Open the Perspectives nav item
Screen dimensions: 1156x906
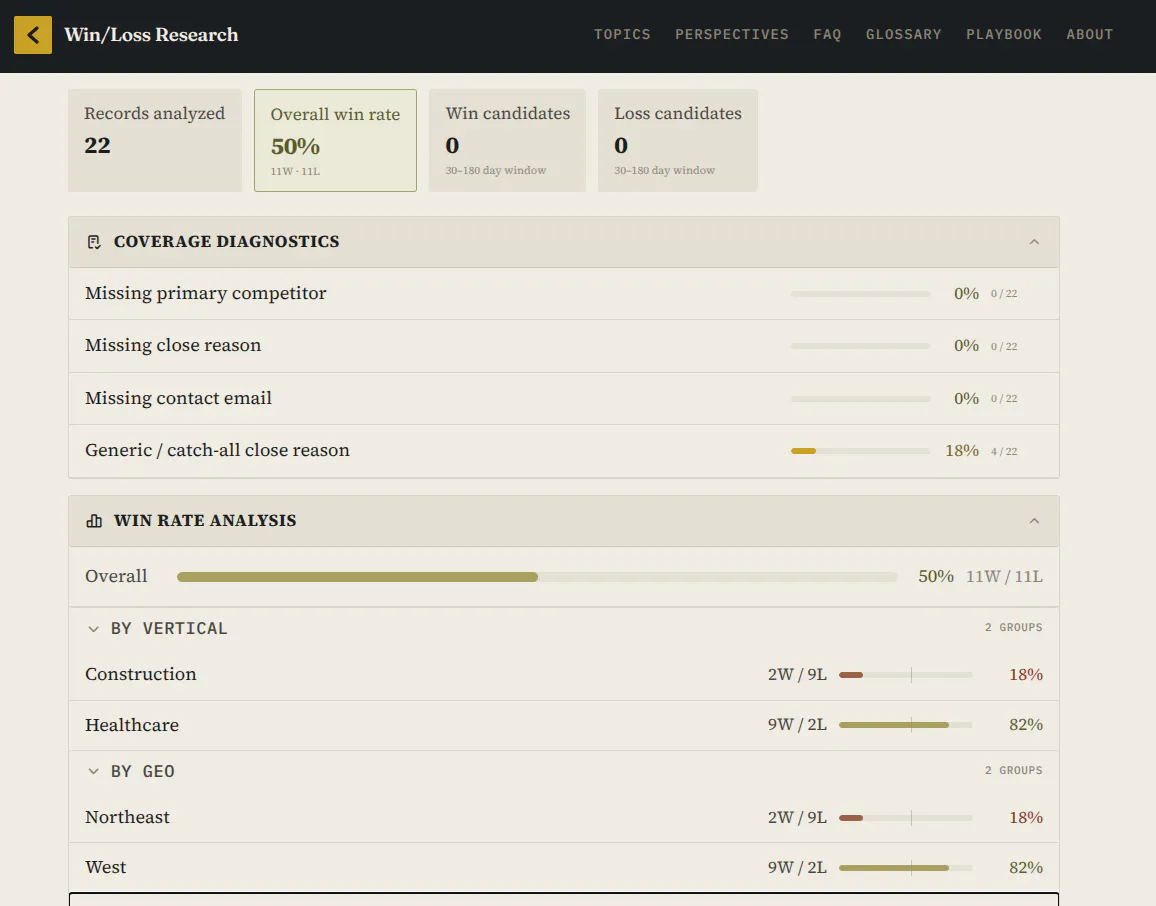[731, 35]
